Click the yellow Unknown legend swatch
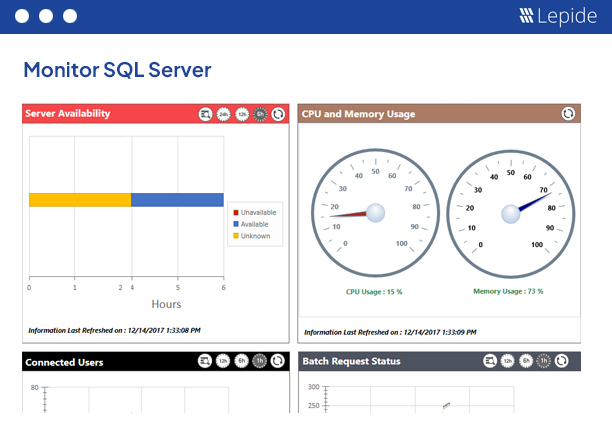This screenshot has width=612, height=430. pos(236,236)
